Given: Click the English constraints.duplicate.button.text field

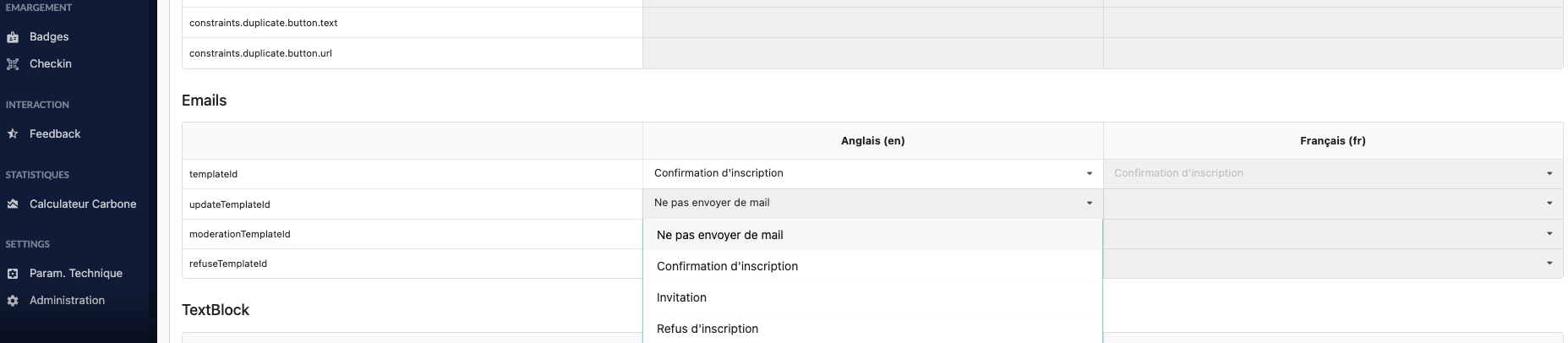Looking at the screenshot, I should click(872, 23).
